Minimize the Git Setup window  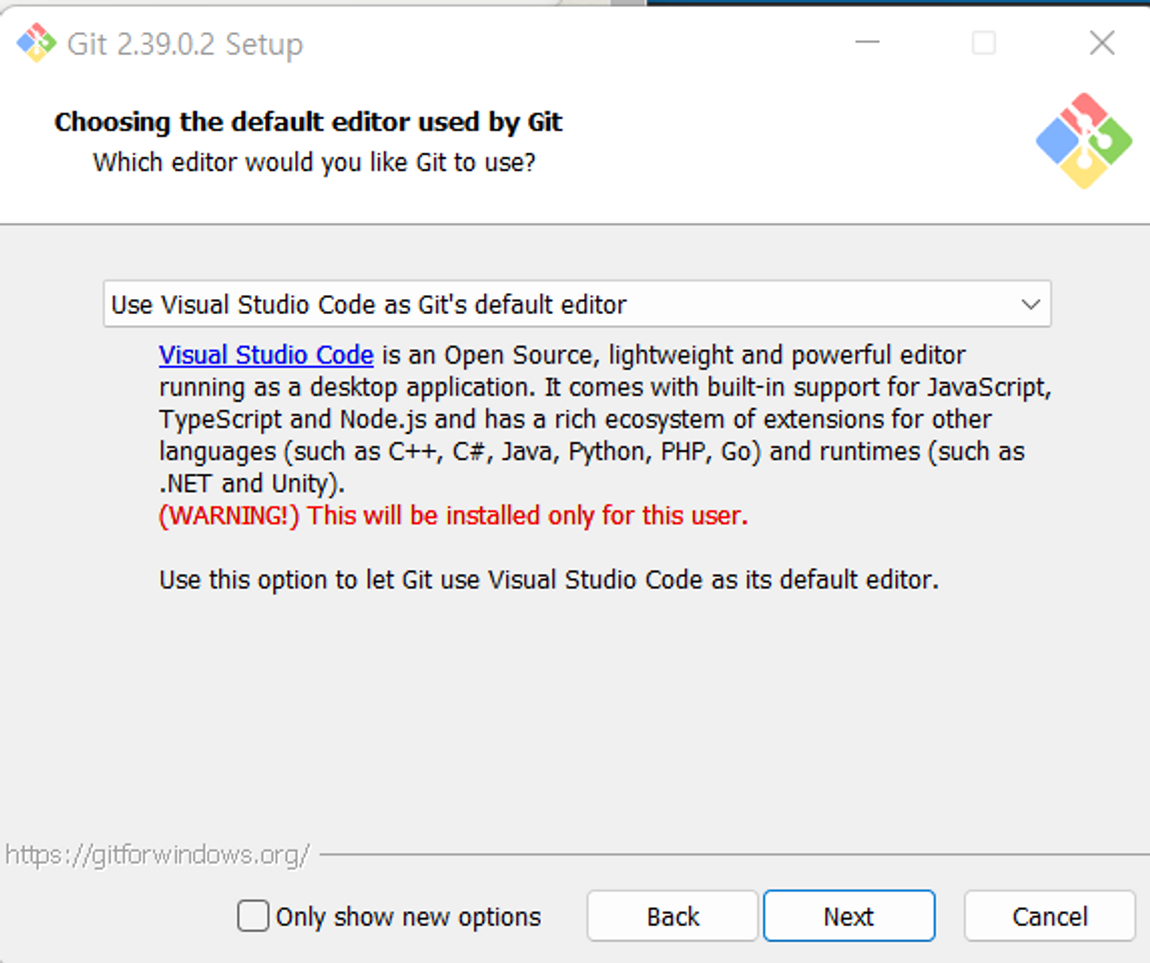867,43
